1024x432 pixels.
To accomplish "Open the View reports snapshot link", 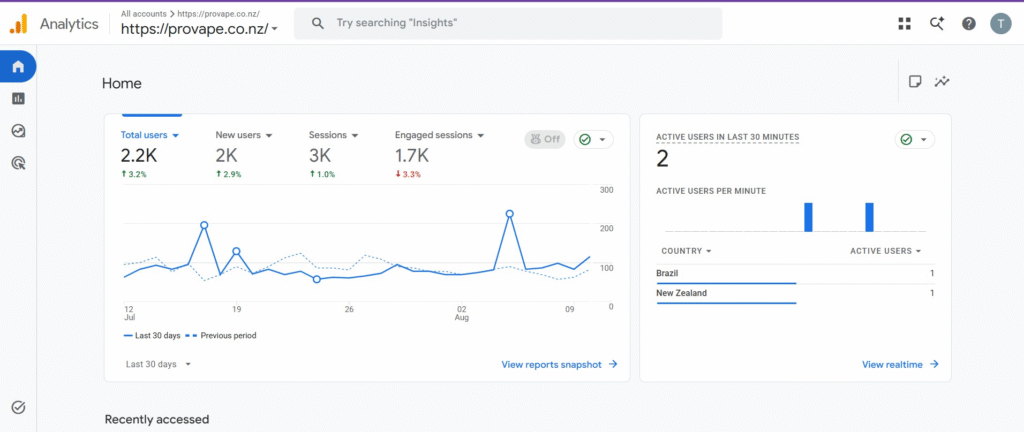I will pyautogui.click(x=559, y=365).
